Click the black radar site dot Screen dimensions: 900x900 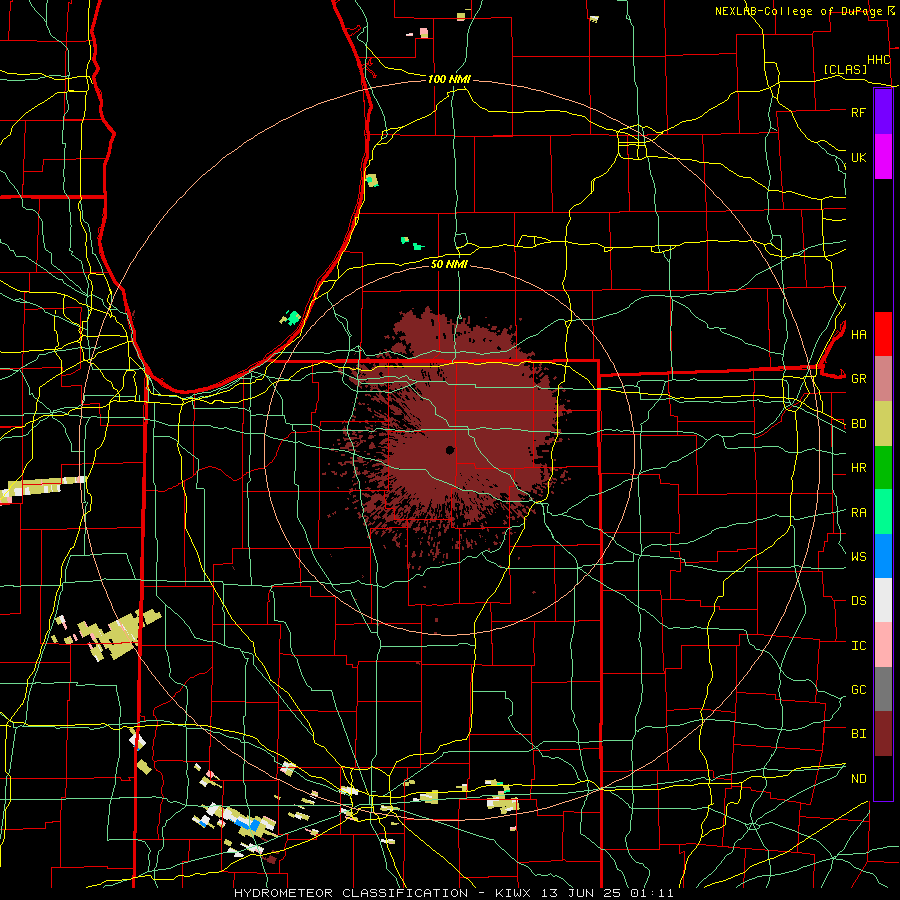coord(450,450)
